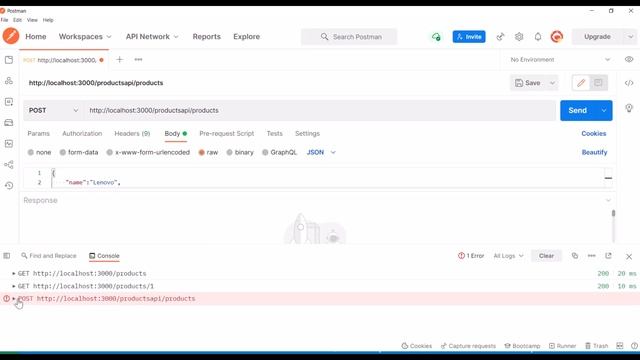Open History in the left sidebar

[9, 185]
